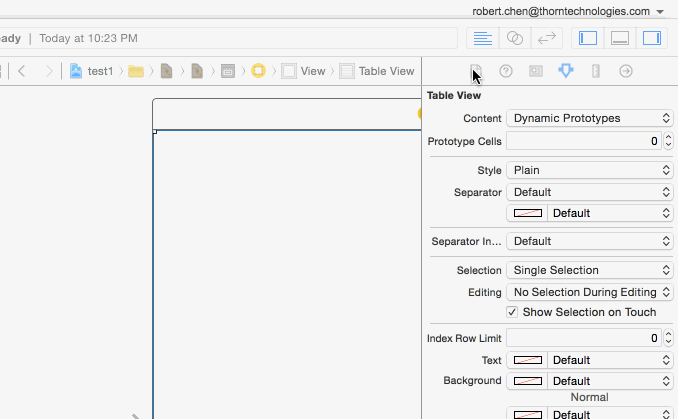Click the yellow folder breadcrumb icon
678x419 pixels.
tap(136, 71)
